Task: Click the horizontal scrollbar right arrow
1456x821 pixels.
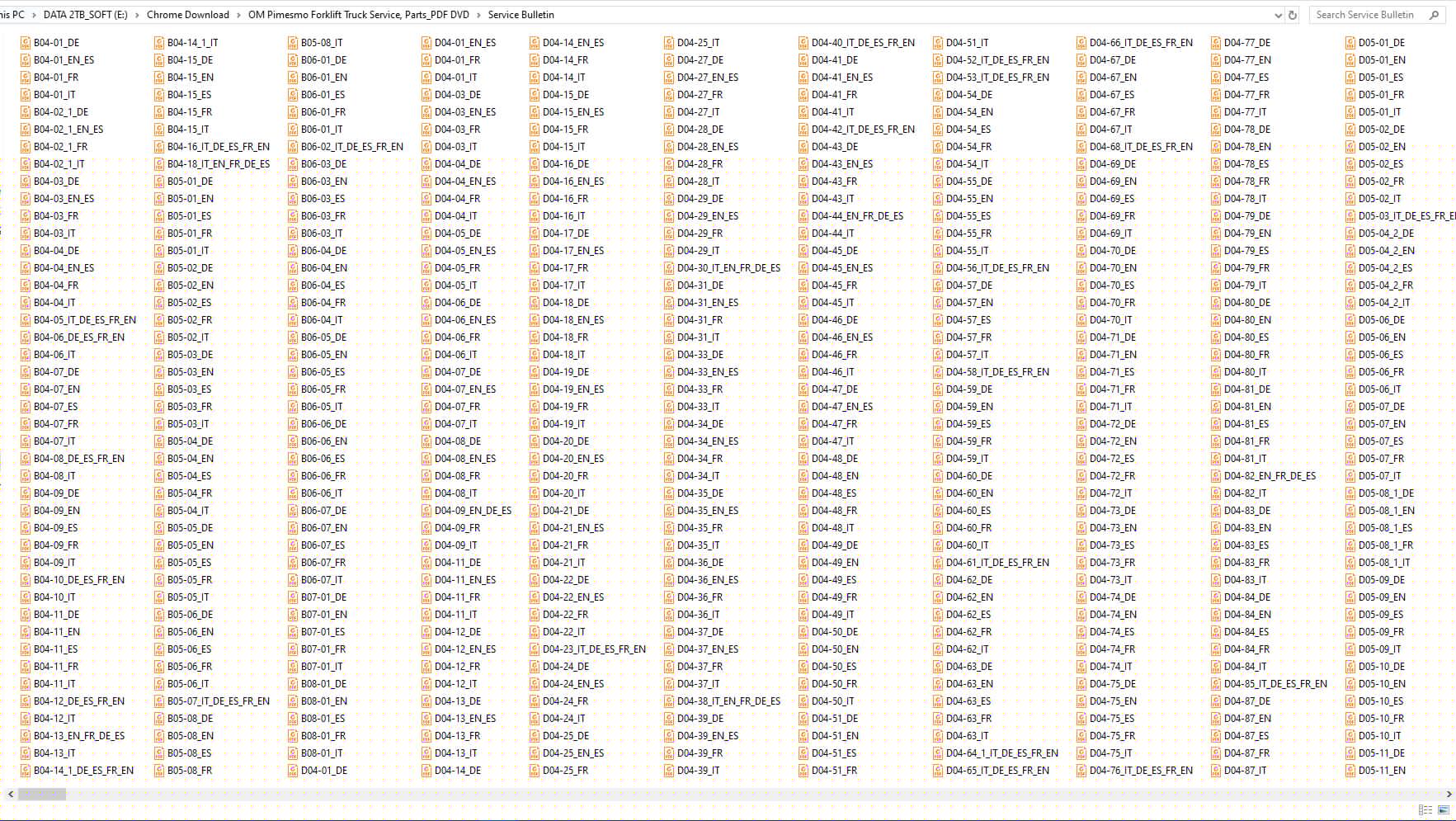Action: click(x=1449, y=795)
